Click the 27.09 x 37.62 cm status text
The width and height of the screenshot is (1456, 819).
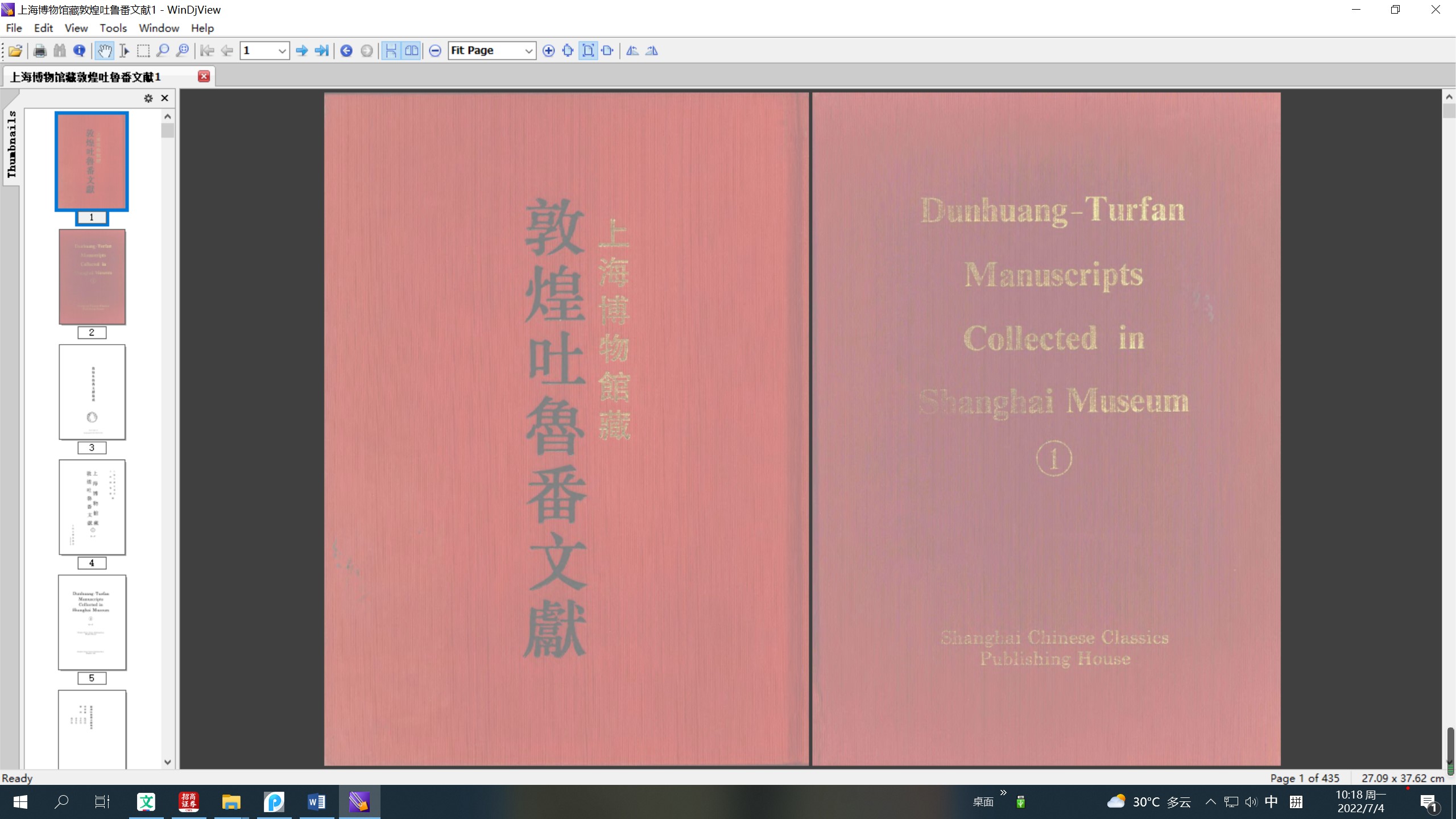1403,778
